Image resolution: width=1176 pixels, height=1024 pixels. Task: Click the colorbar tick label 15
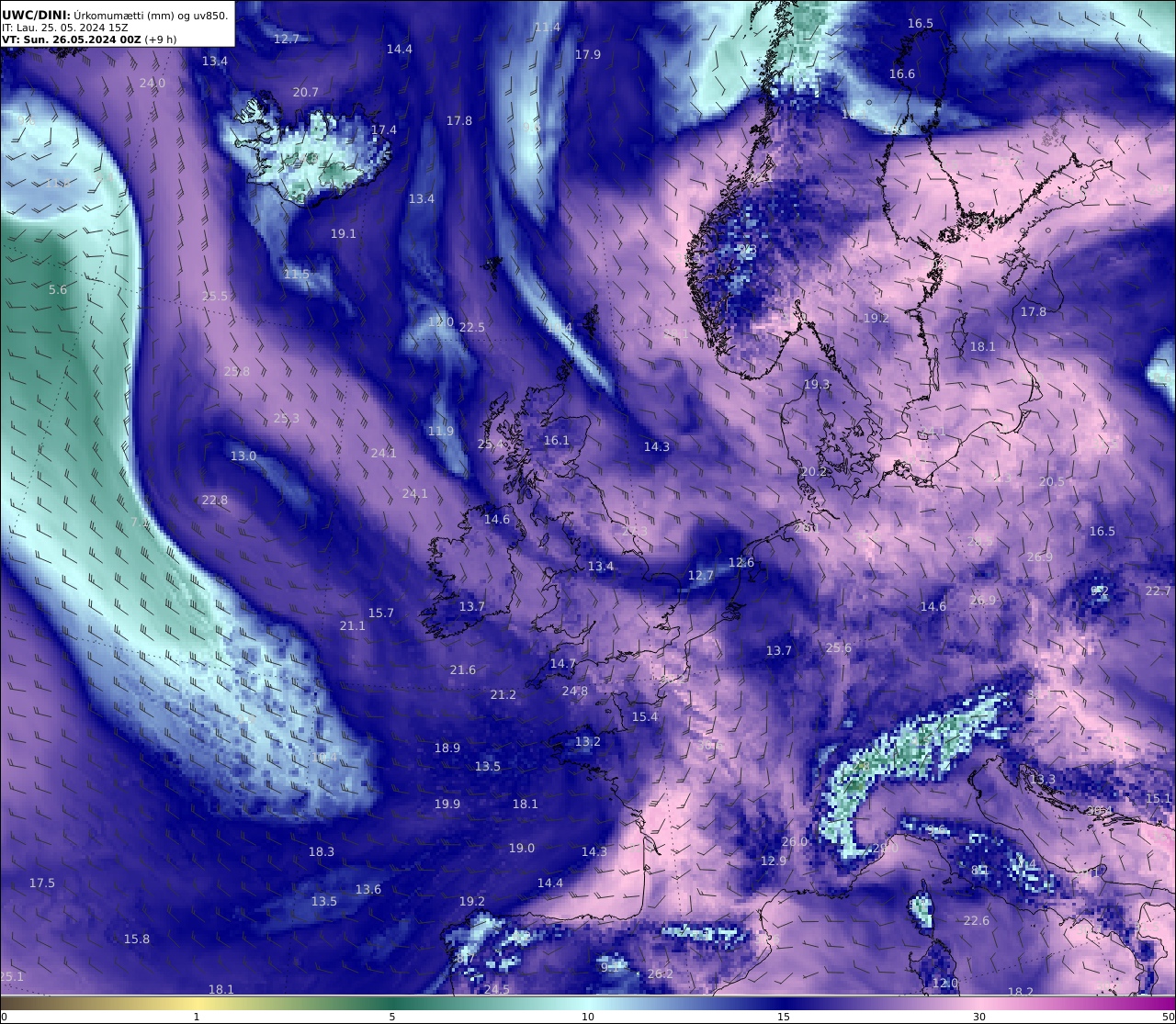[784, 1017]
